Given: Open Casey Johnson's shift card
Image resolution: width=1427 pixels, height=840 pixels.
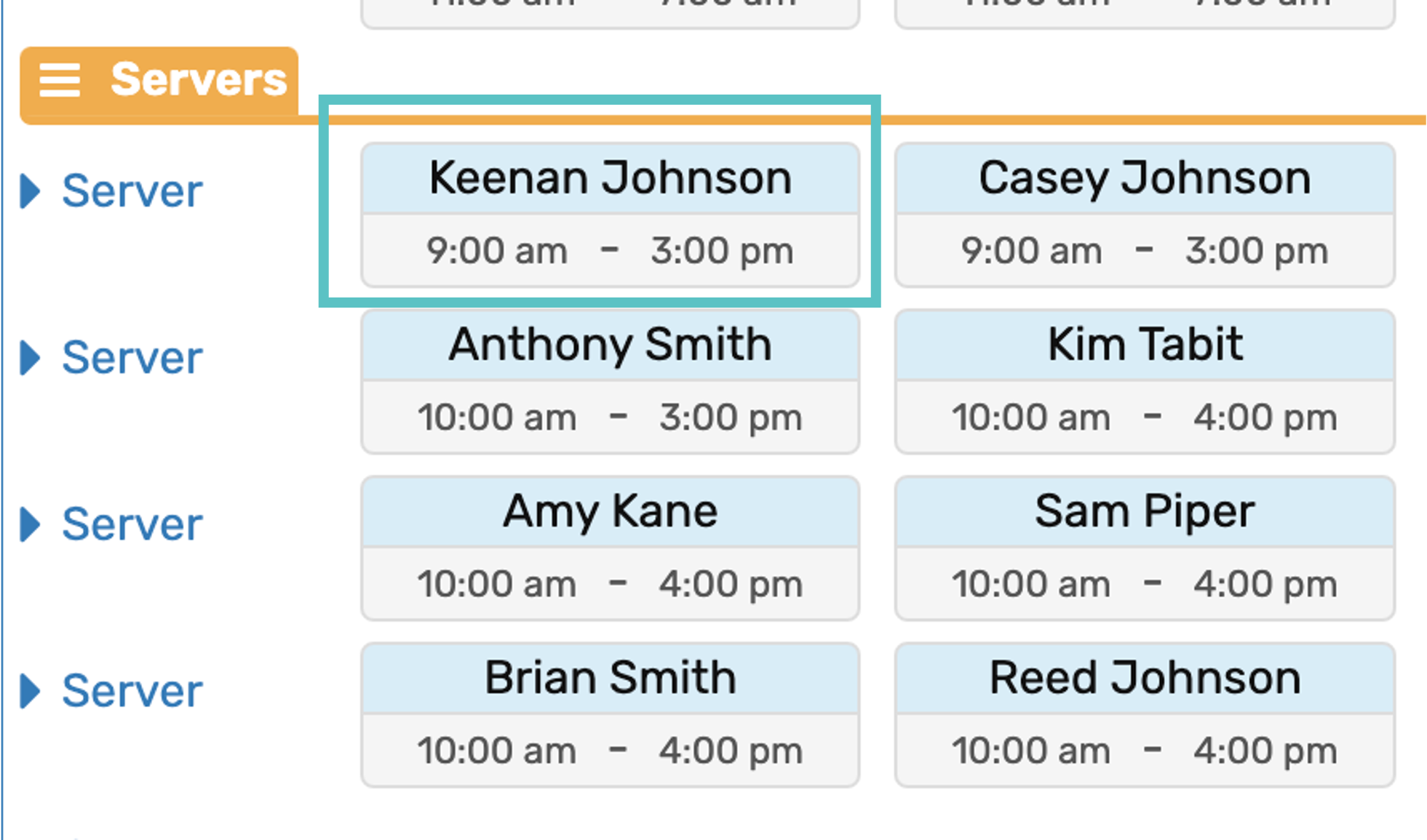Looking at the screenshot, I should click(x=1144, y=215).
